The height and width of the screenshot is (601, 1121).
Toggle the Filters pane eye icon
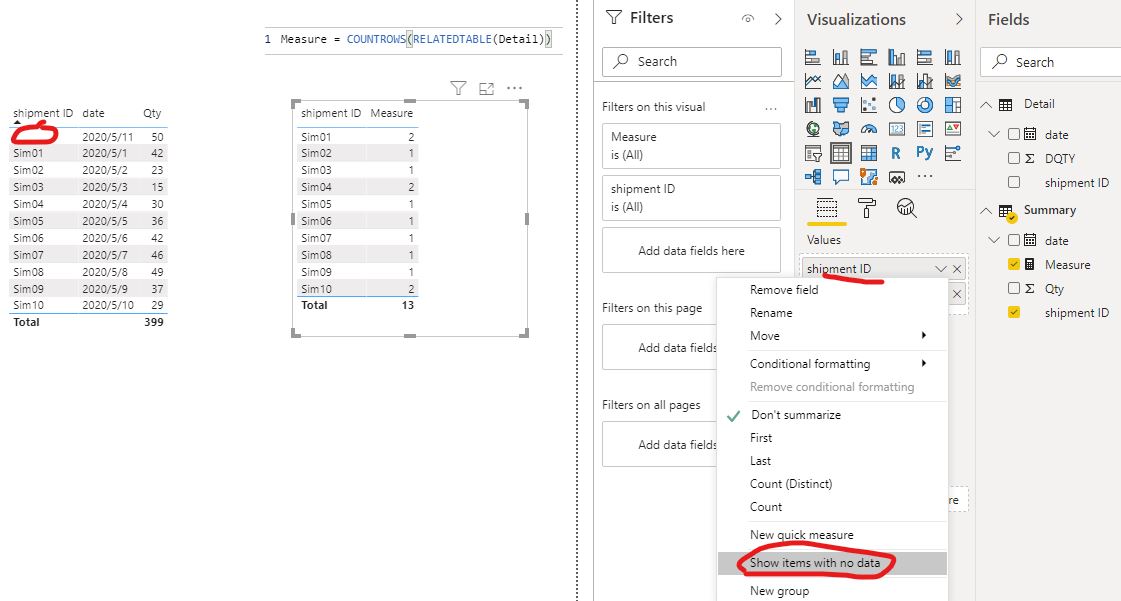click(748, 19)
